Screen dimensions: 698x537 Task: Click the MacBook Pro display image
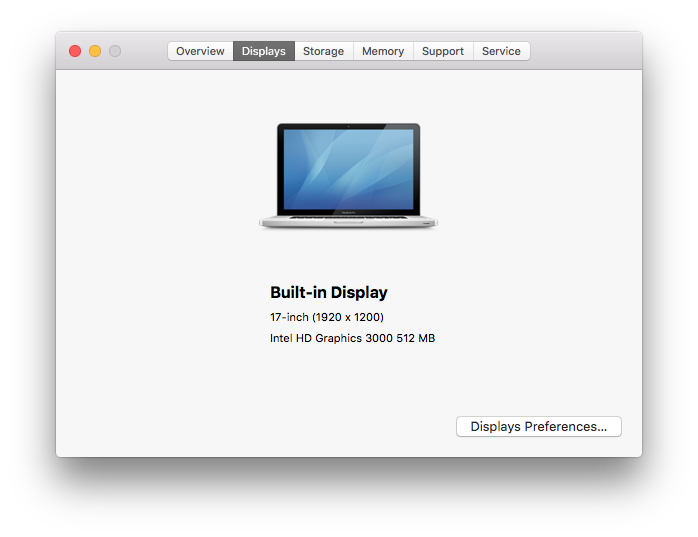tap(349, 176)
